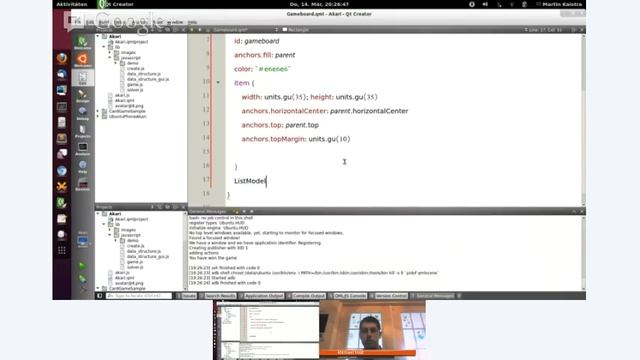The image size is (640, 360).
Task: Expand the demo folder in upper tree
Action: pos(116,63)
